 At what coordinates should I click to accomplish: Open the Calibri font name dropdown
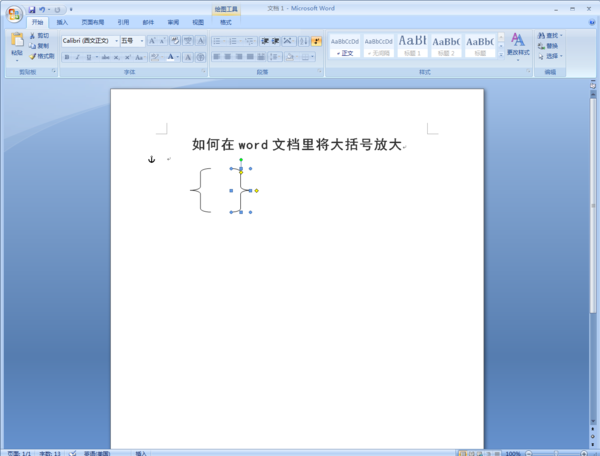pos(90,41)
